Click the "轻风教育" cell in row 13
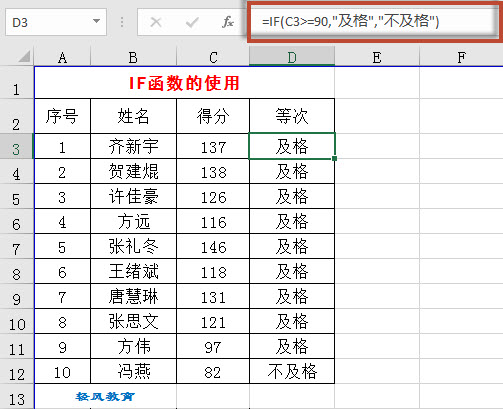 click(105, 396)
